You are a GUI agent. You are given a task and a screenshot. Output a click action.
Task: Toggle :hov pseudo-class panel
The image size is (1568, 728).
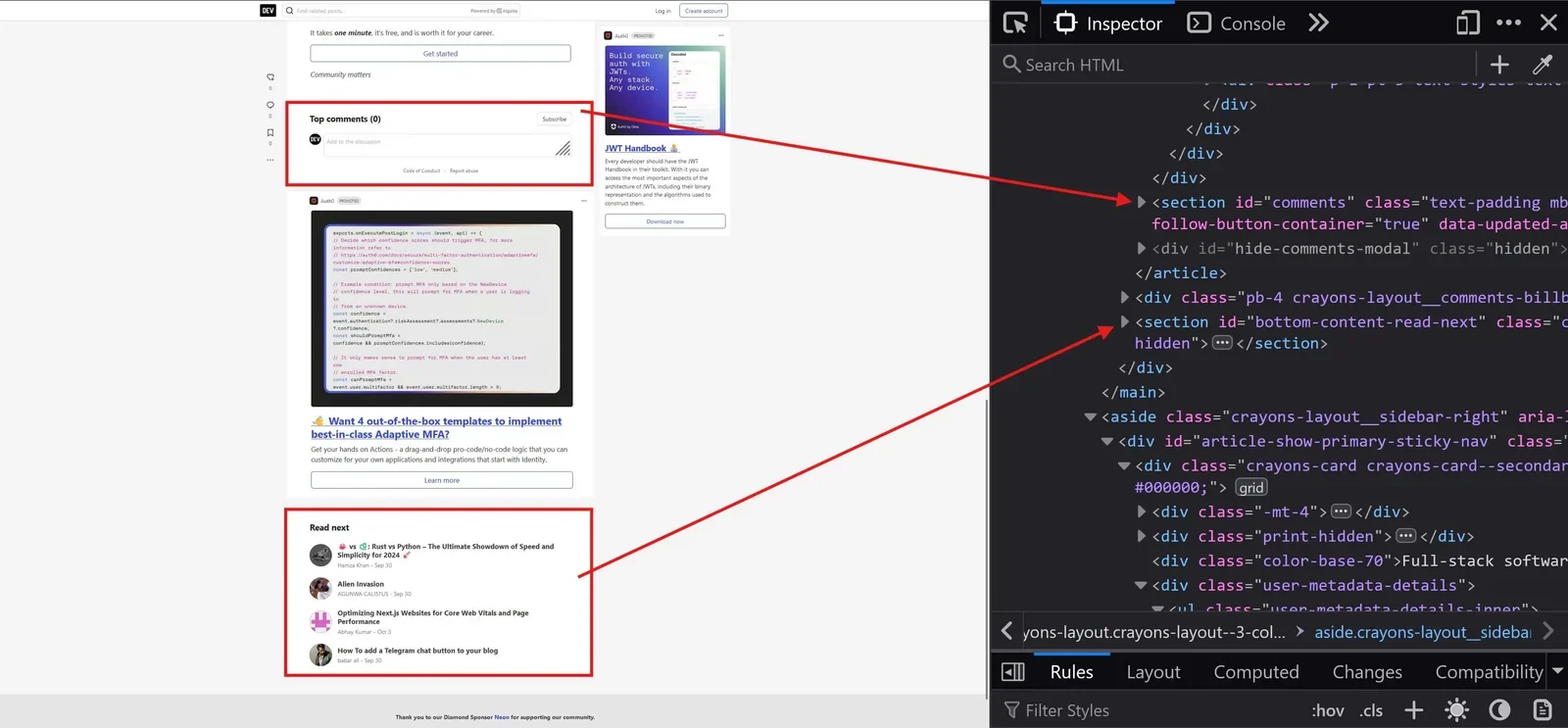(x=1328, y=710)
